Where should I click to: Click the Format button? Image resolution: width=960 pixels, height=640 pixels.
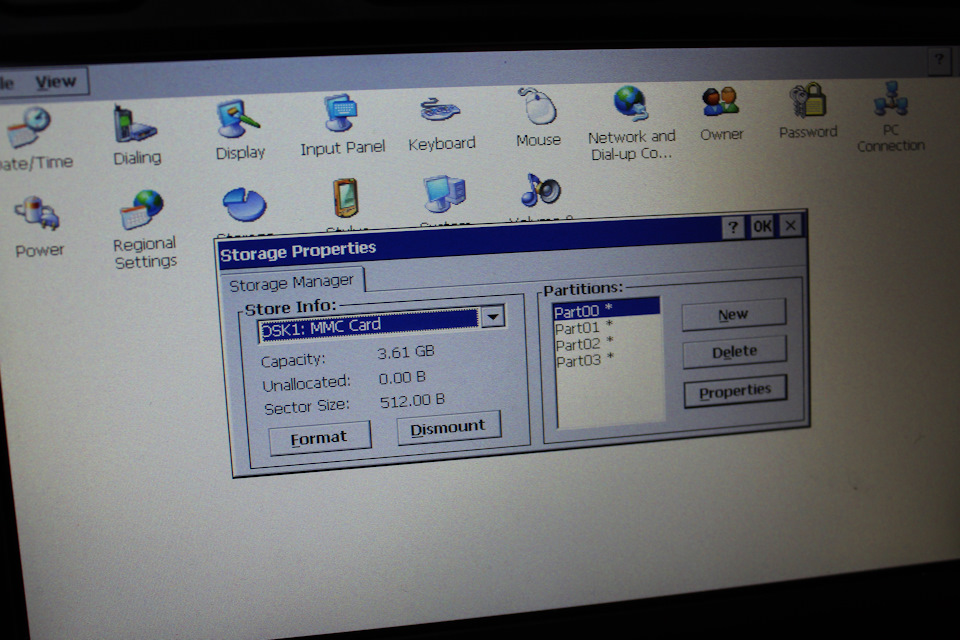pyautogui.click(x=319, y=438)
